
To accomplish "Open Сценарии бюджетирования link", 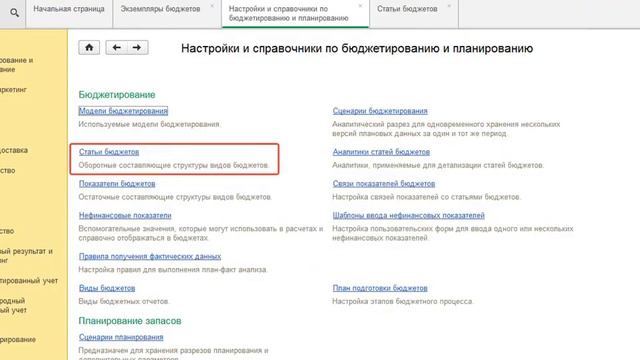I will pyautogui.click(x=380, y=111).
